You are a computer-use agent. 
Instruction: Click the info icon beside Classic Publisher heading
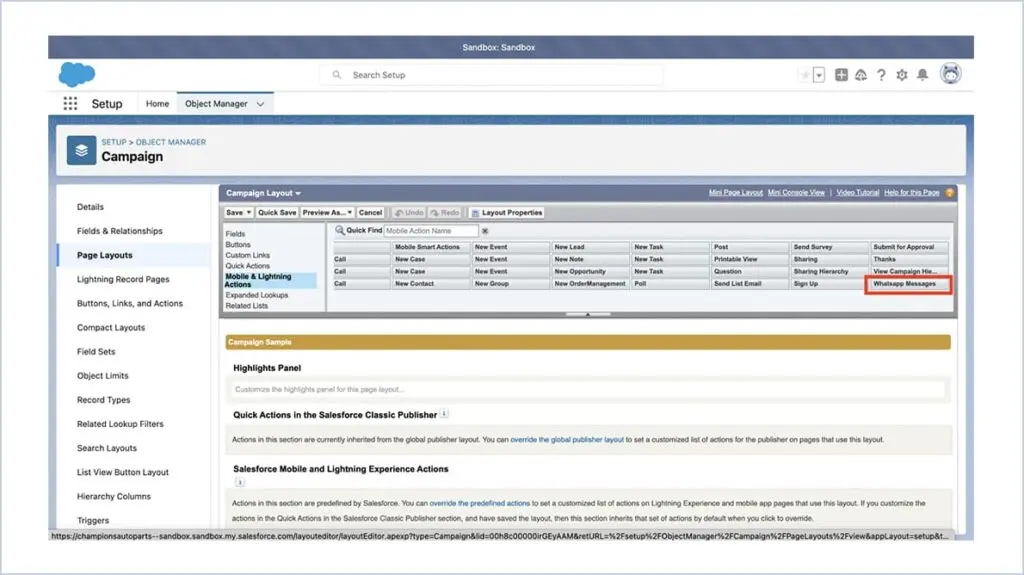coord(444,414)
